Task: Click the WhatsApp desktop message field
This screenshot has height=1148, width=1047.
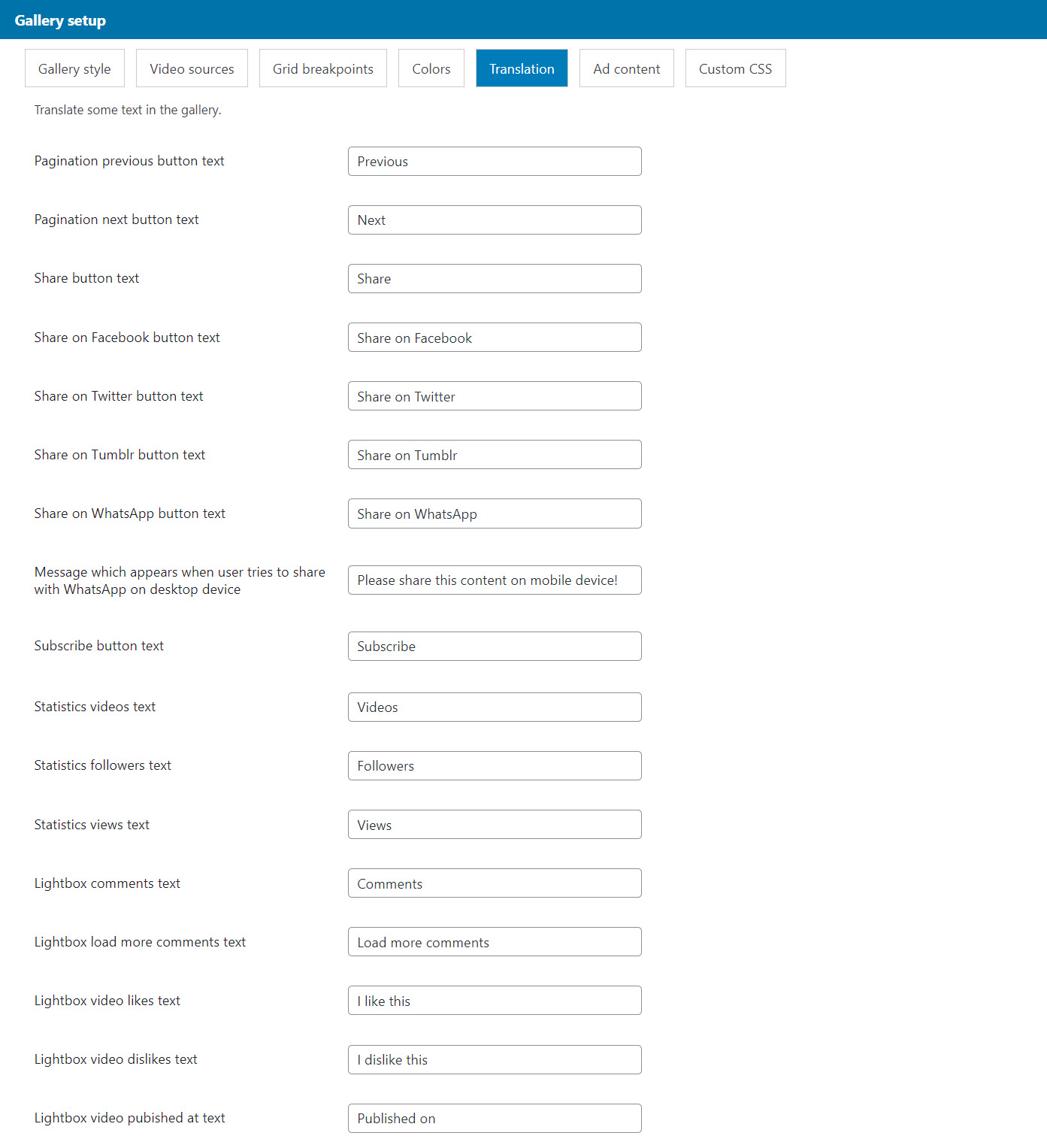Action: [495, 580]
